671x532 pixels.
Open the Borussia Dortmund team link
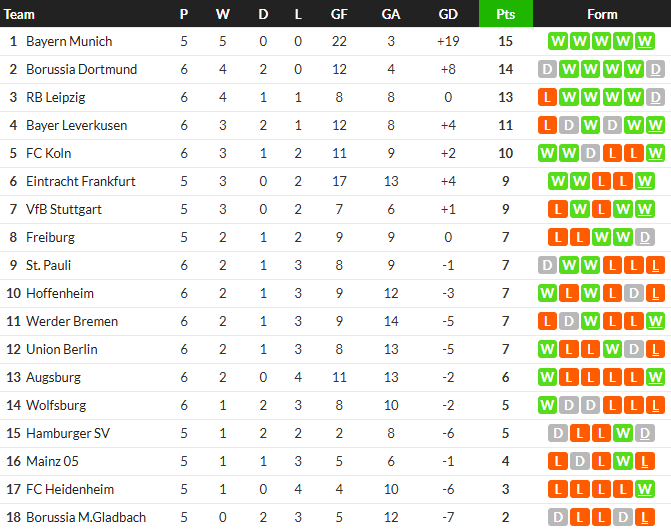pos(81,70)
